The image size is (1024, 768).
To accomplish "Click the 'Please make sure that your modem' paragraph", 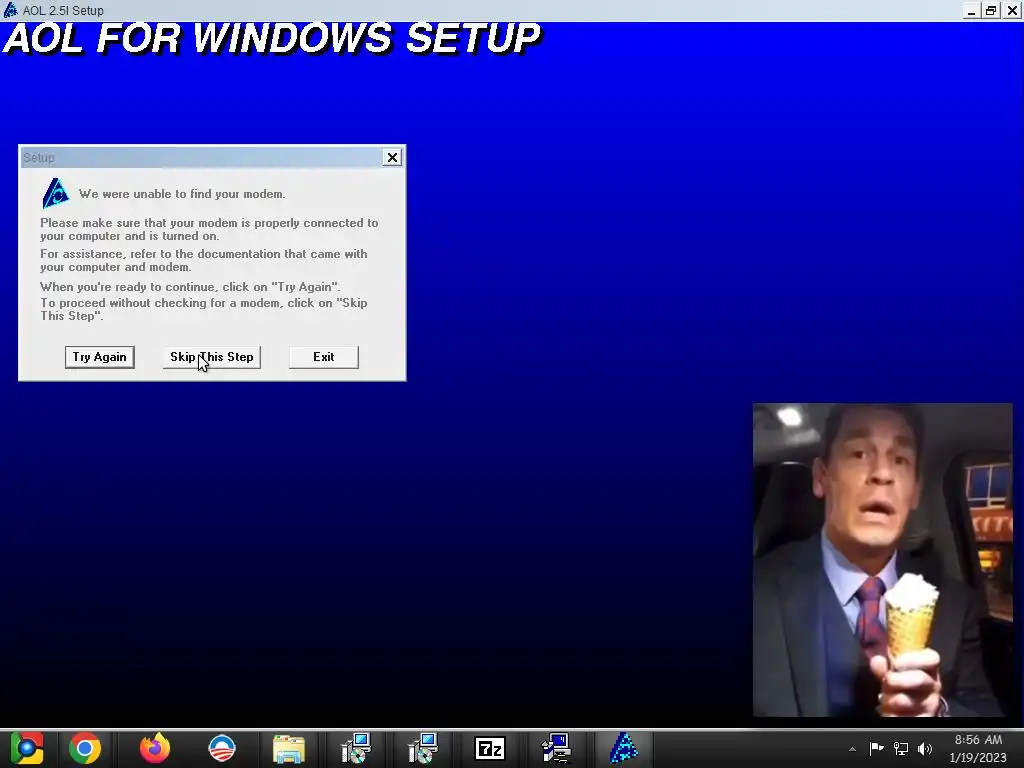I will coord(209,229).
